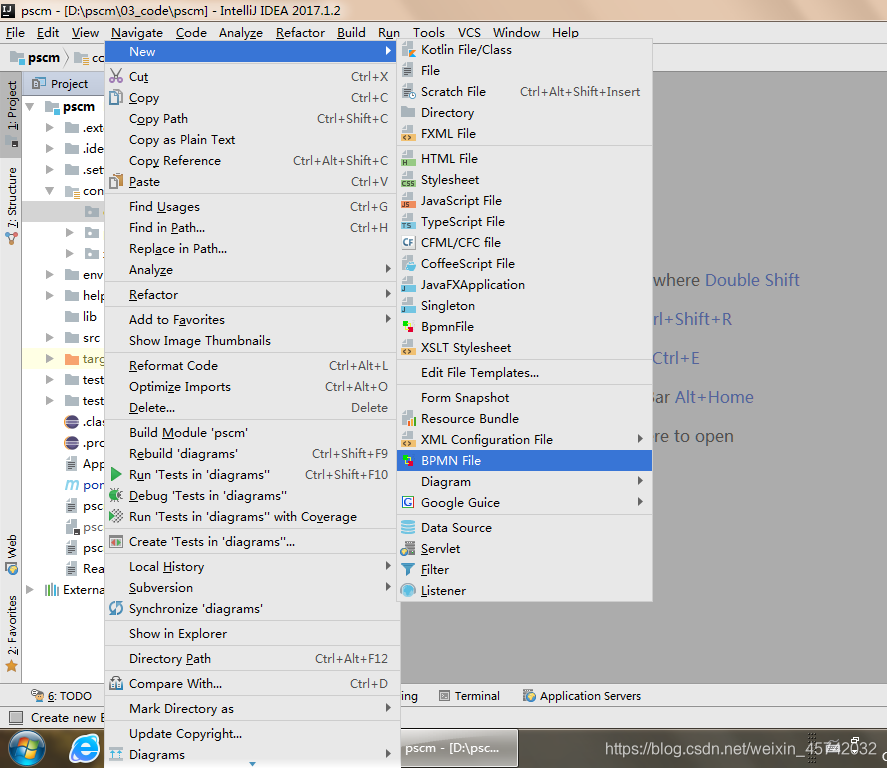The width and height of the screenshot is (887, 768).
Task: Open the Terminal tool window
Action: pyautogui.click(x=470, y=696)
